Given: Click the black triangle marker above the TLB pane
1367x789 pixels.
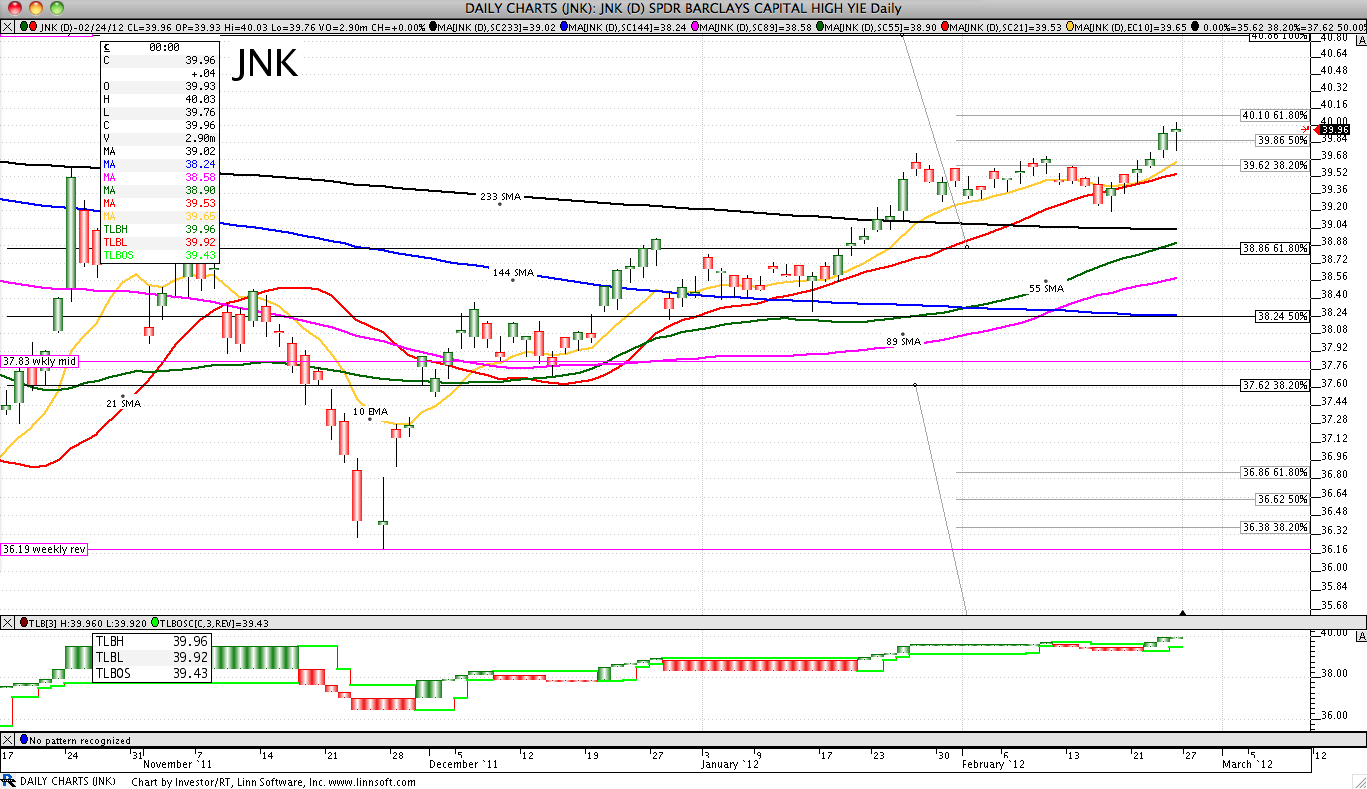Looking at the screenshot, I should coord(1183,612).
